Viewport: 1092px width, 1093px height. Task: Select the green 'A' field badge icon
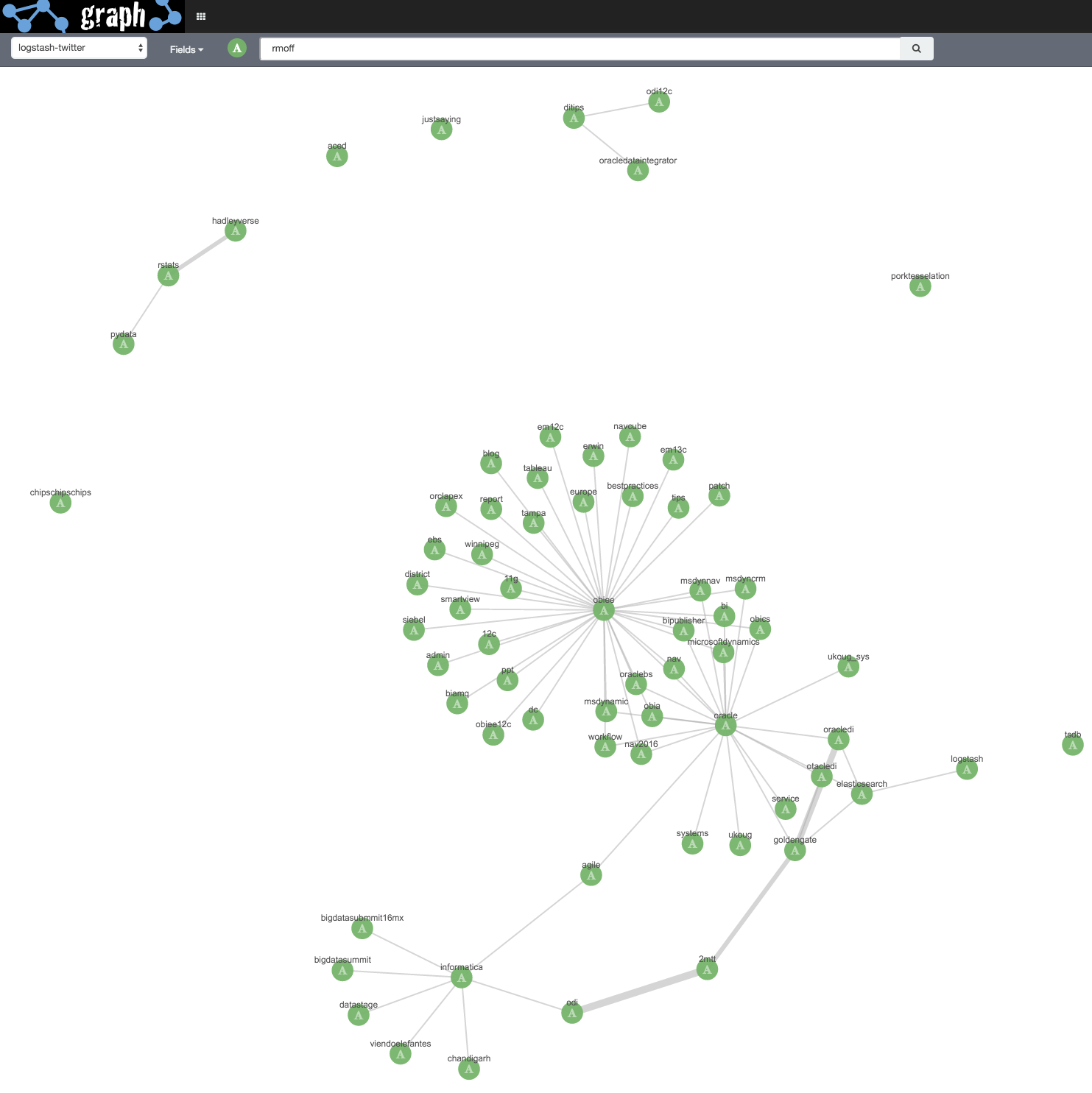coord(236,49)
